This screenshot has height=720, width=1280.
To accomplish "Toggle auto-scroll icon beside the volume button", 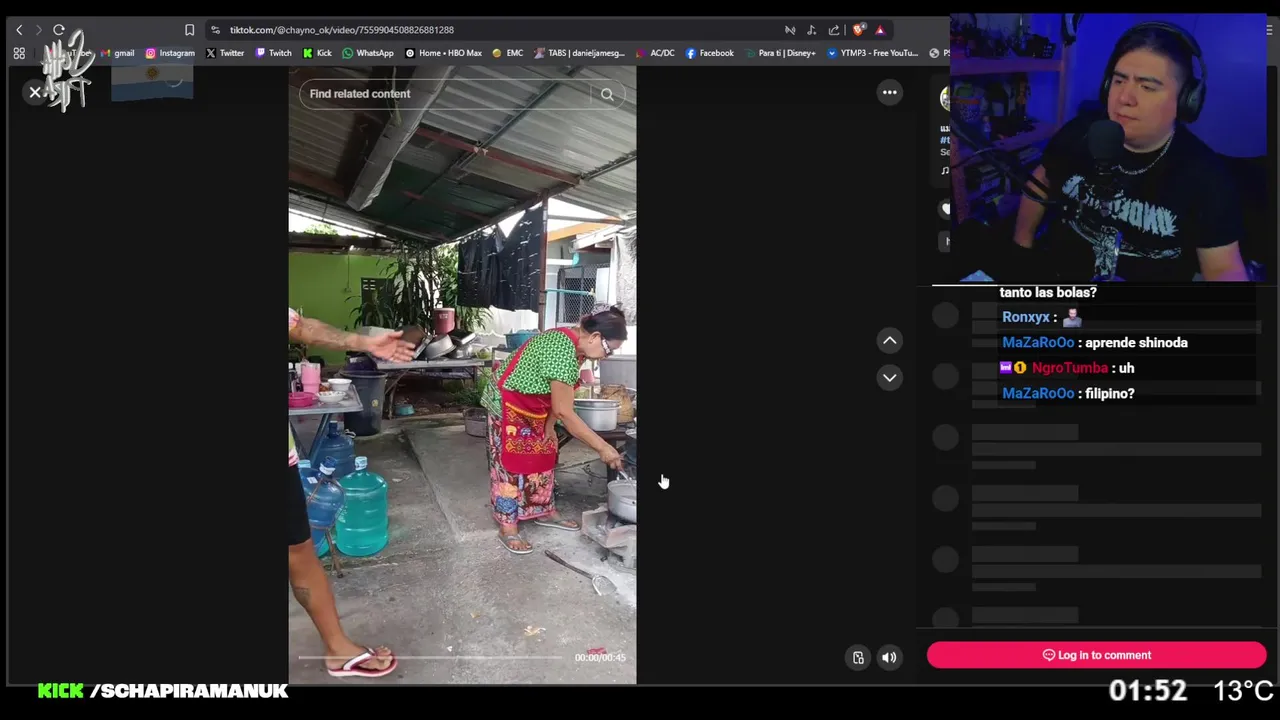I will (x=858, y=657).
